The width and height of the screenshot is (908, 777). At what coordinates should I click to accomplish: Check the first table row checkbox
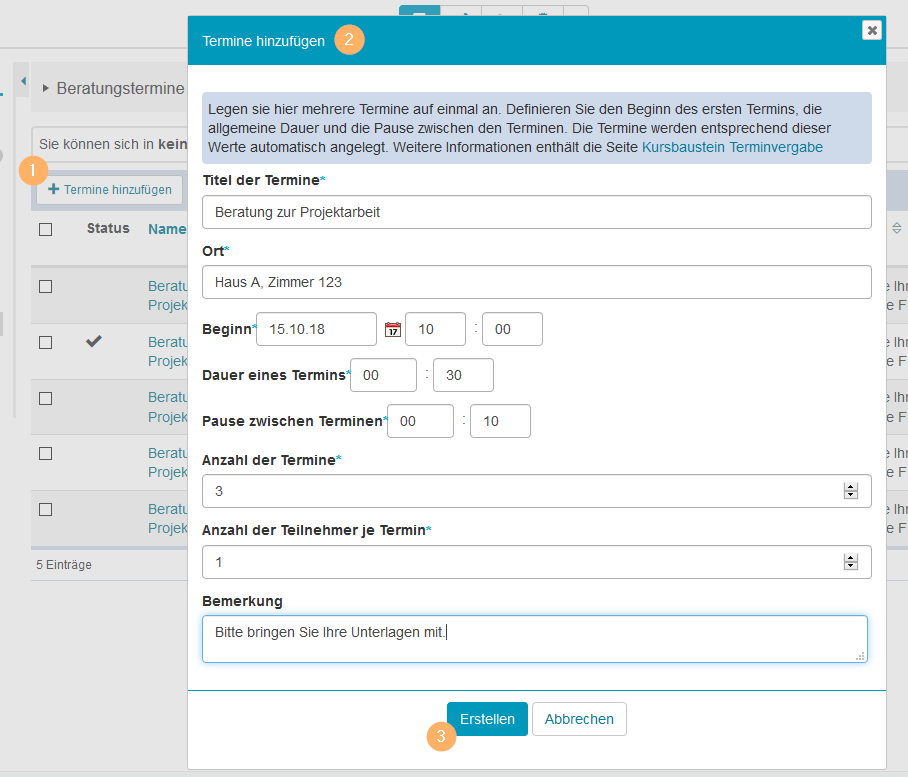tap(45, 287)
